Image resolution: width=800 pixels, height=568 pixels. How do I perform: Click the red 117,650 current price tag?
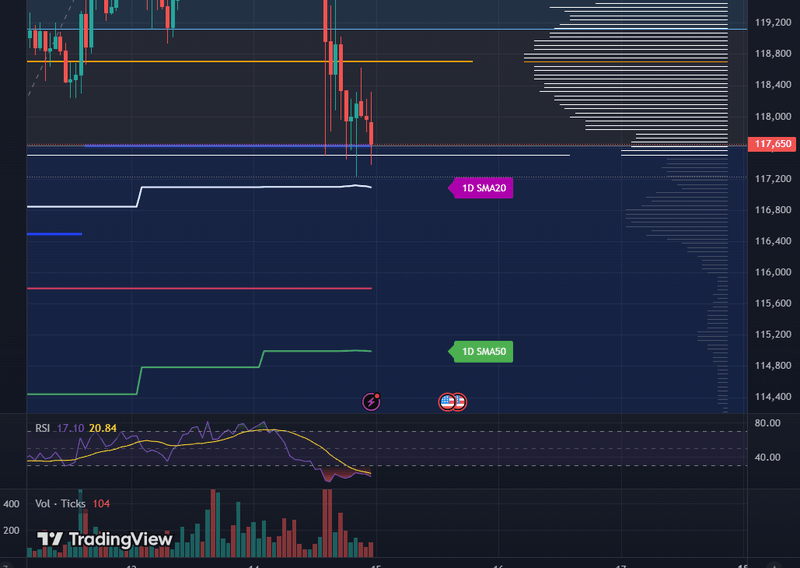[772, 144]
